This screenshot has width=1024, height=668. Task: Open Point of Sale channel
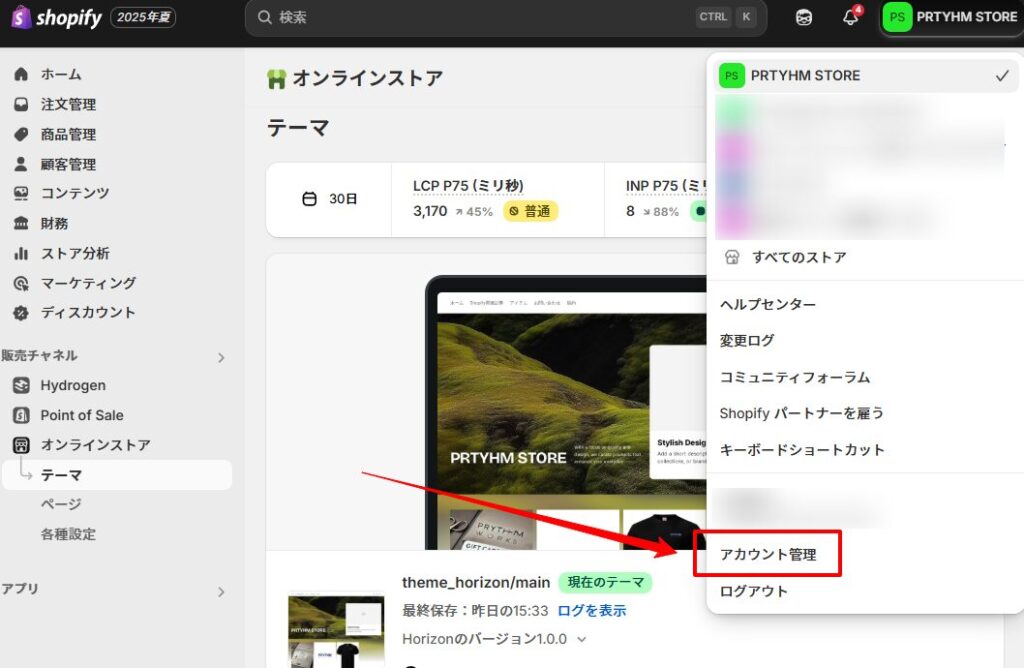82,415
